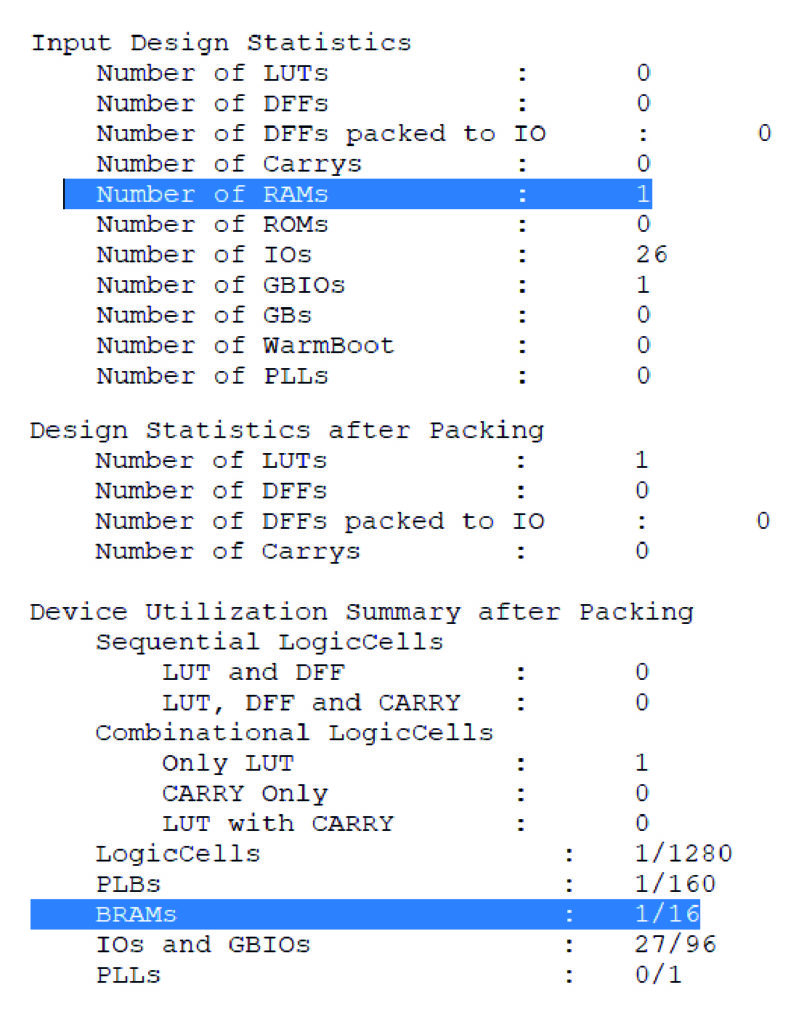
Task: Click the Number of IOs value 26
Action: pos(651,254)
